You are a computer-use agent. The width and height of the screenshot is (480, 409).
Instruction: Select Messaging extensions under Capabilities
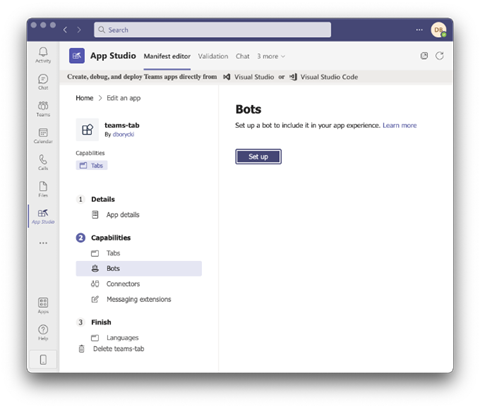click(139, 299)
